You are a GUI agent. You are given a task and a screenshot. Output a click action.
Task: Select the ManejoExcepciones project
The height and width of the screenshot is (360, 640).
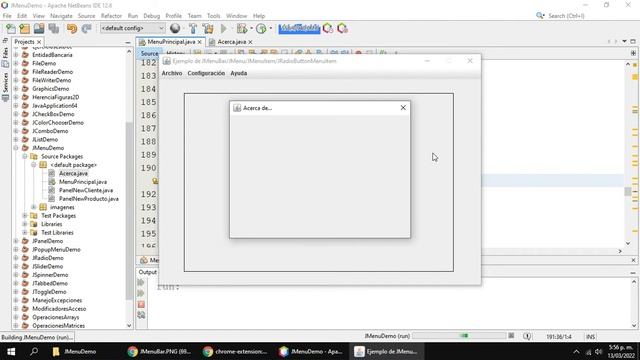57,300
